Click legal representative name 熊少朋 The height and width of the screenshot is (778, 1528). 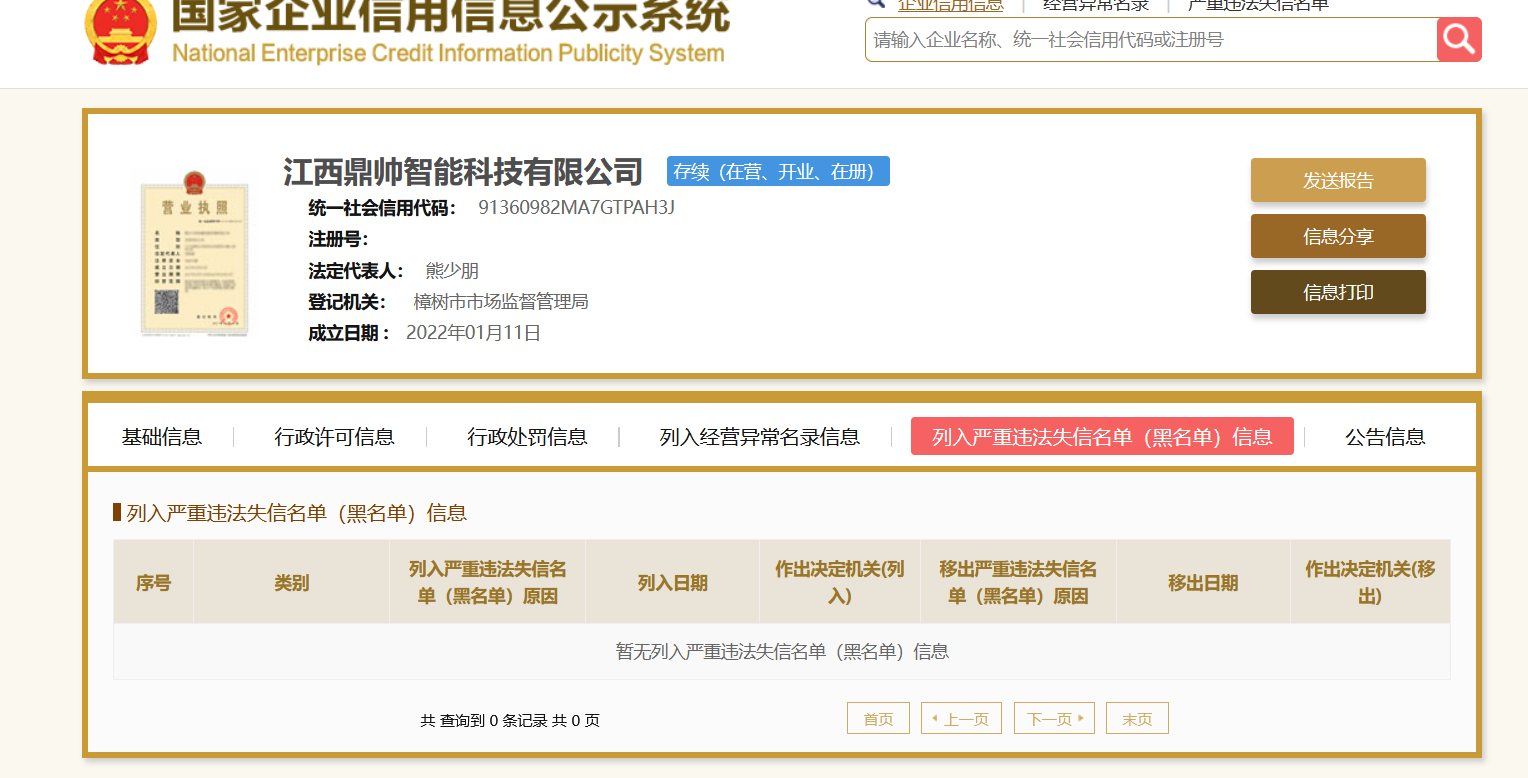[452, 270]
